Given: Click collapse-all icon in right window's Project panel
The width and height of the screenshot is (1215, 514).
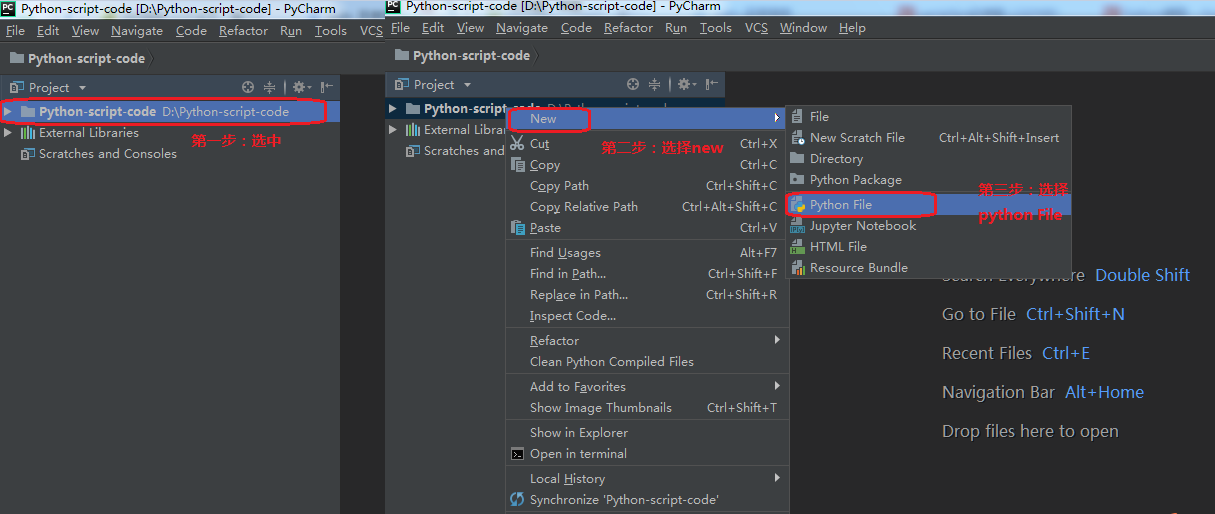Looking at the screenshot, I should (x=655, y=85).
